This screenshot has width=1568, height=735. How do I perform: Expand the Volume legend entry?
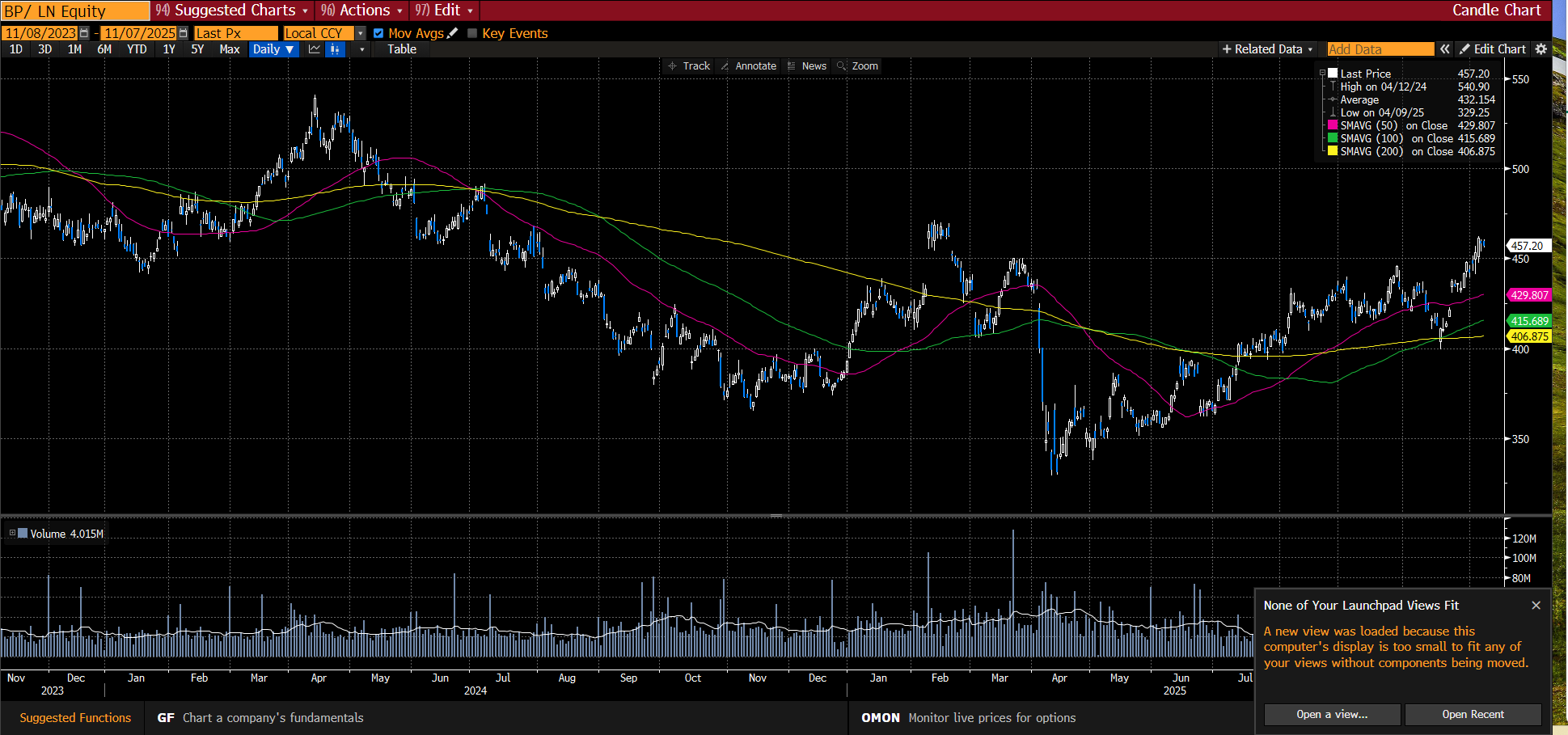click(12, 534)
